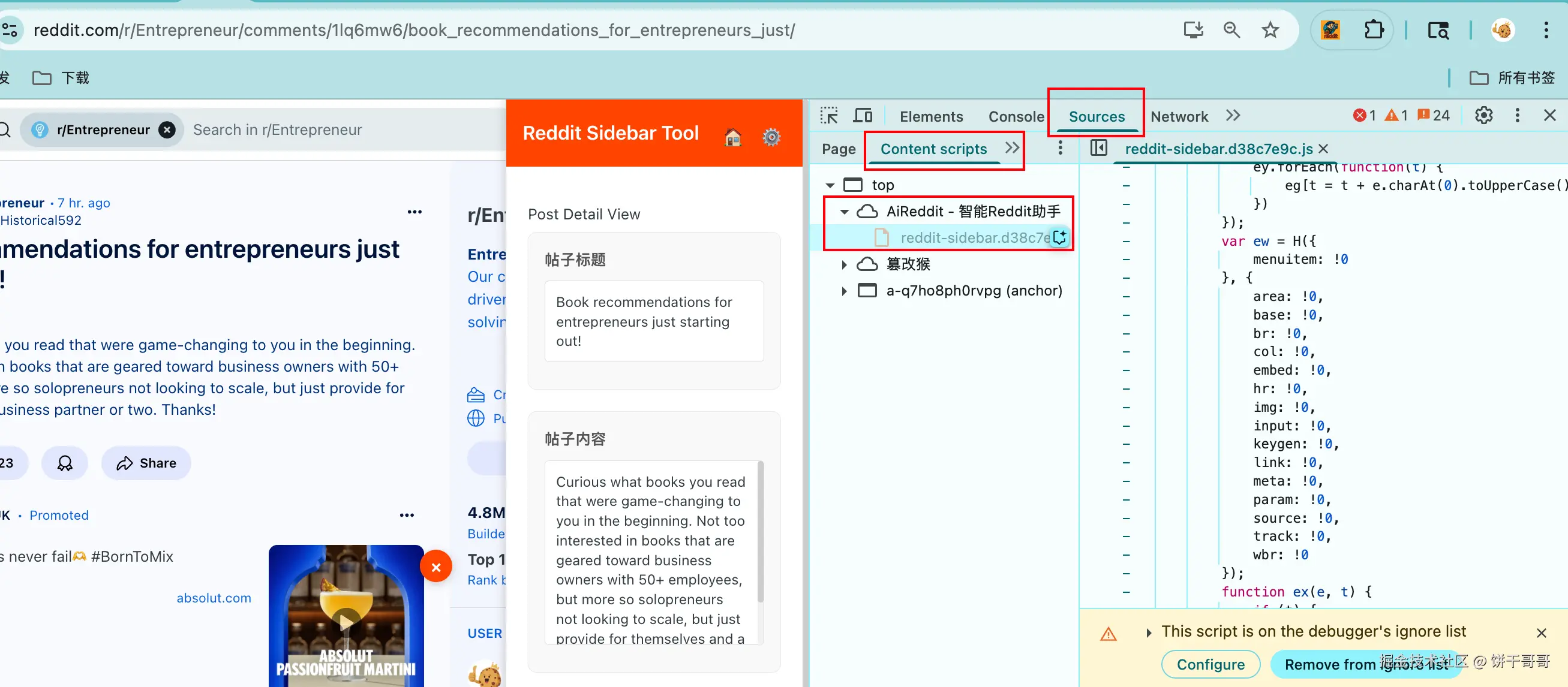This screenshot has height=687, width=1568.
Task: Expand the 篡改猴 tree node
Action: [x=844, y=264]
